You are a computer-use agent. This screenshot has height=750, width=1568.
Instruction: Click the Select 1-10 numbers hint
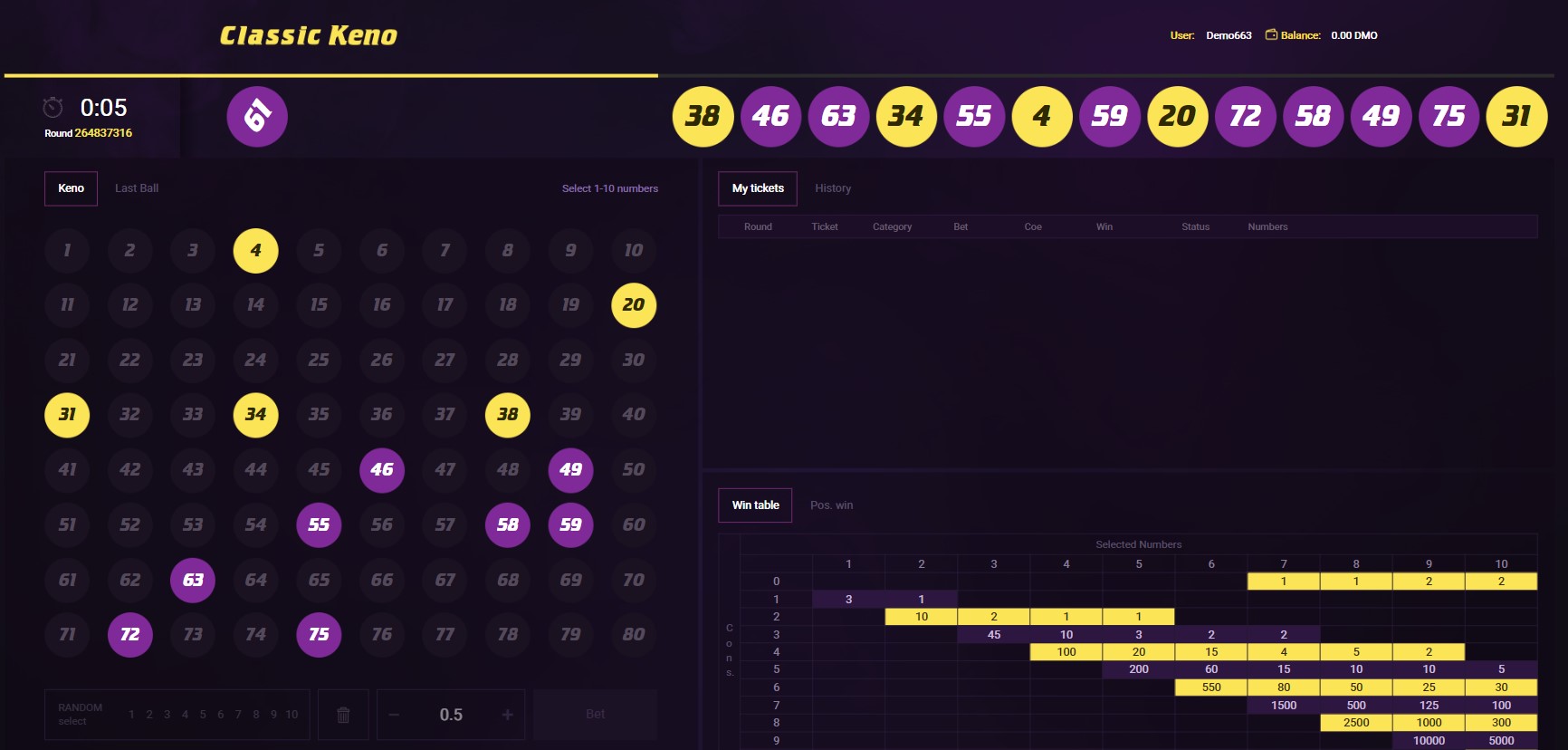click(610, 188)
